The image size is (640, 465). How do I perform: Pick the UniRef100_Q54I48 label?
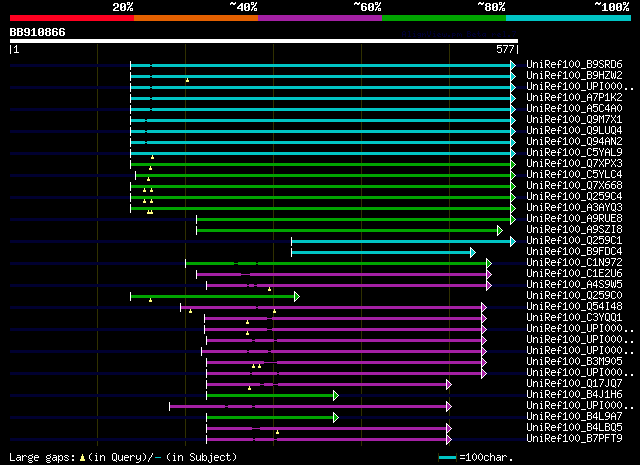click(x=574, y=307)
